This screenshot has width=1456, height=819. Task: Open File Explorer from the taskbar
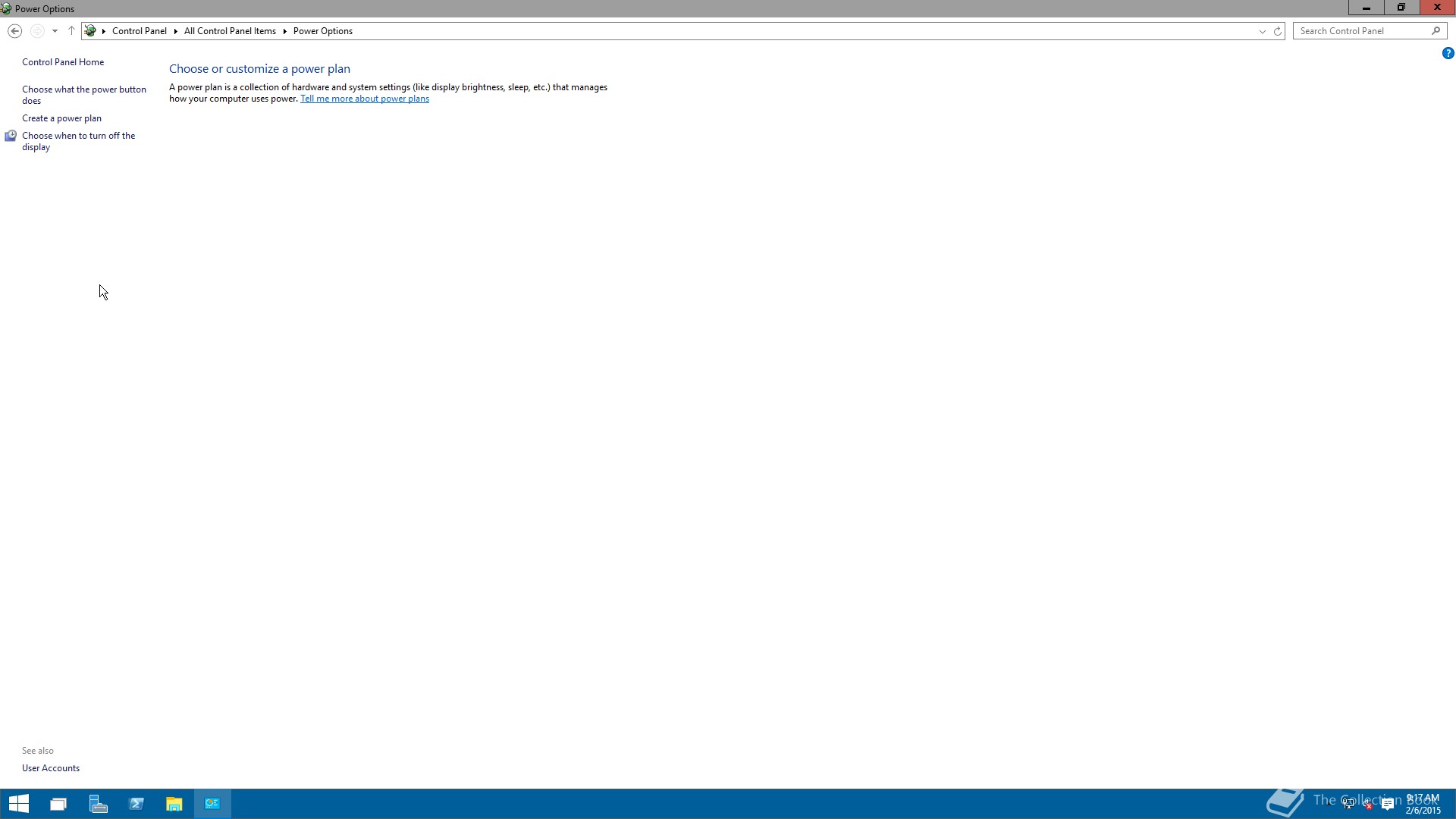(174, 804)
